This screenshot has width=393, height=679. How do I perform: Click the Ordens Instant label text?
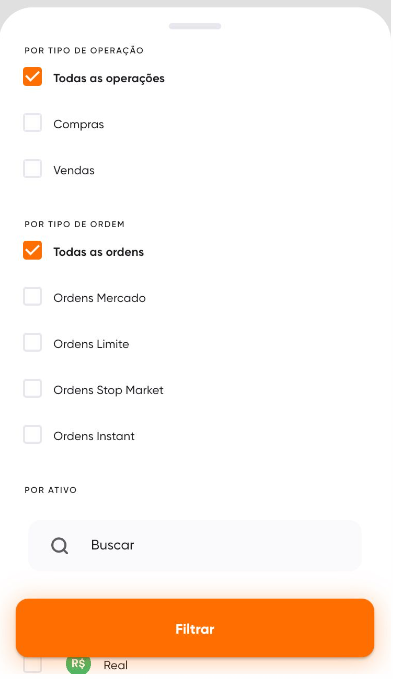click(x=94, y=436)
